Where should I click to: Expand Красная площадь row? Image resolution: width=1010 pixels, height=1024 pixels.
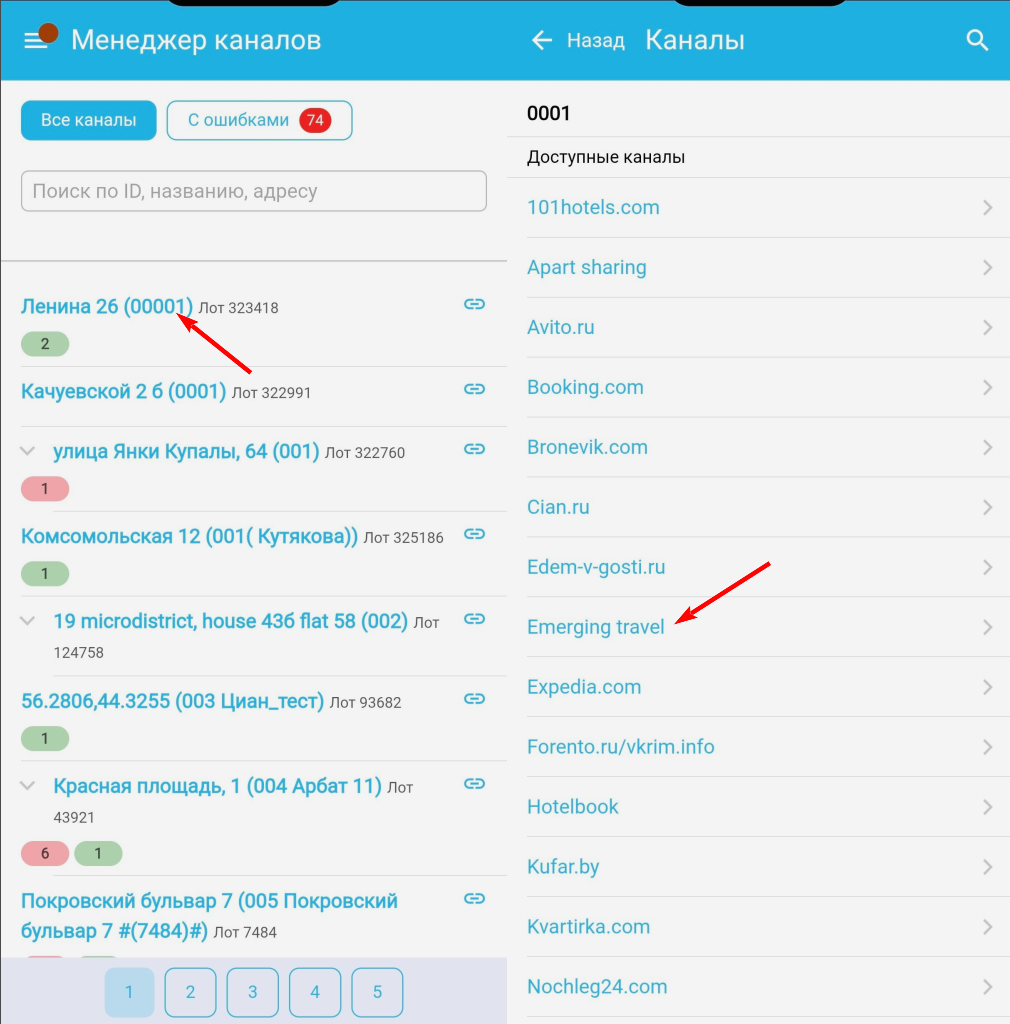pyautogui.click(x=27, y=785)
